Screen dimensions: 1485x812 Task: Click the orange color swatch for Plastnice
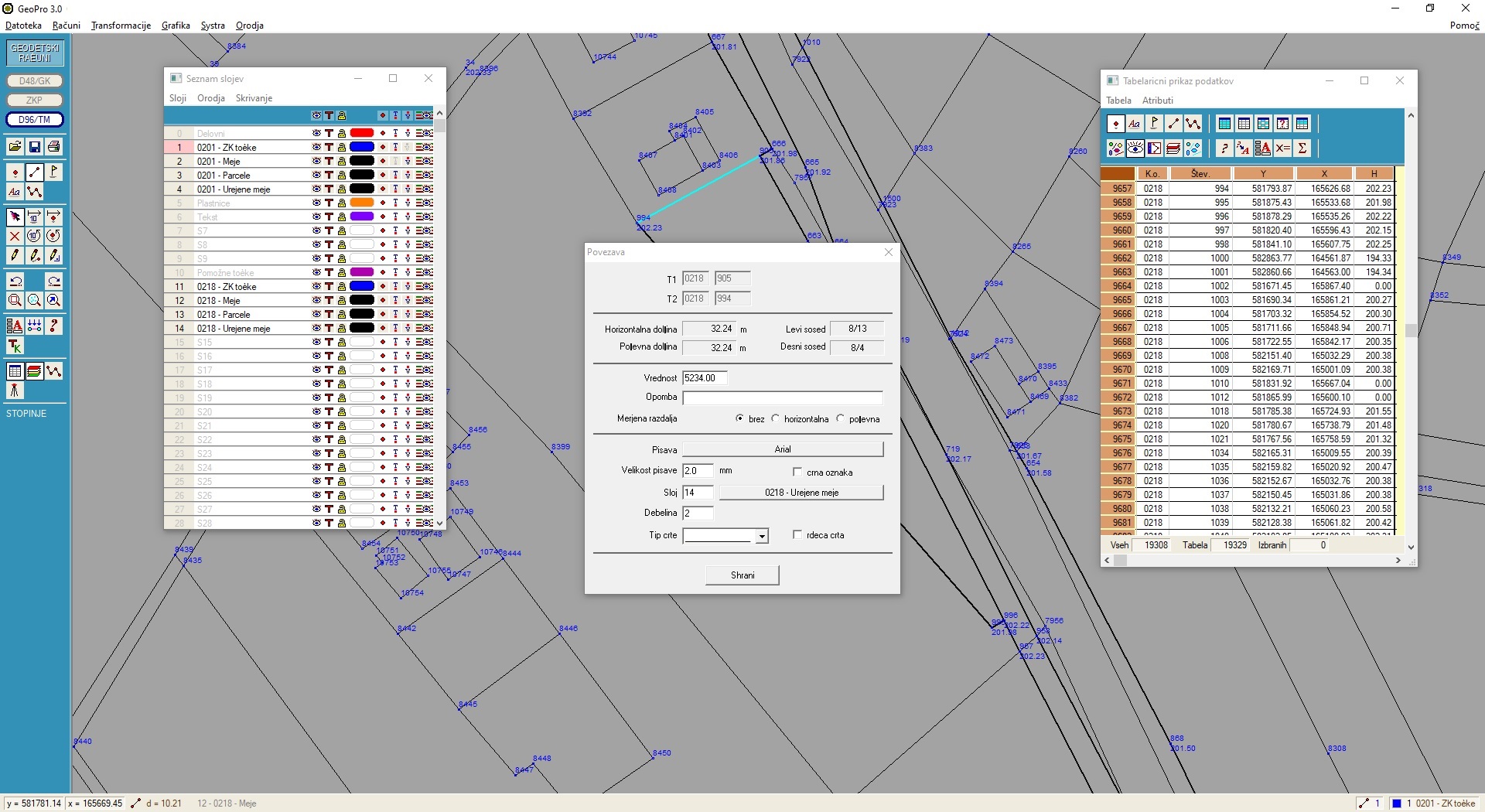[362, 203]
